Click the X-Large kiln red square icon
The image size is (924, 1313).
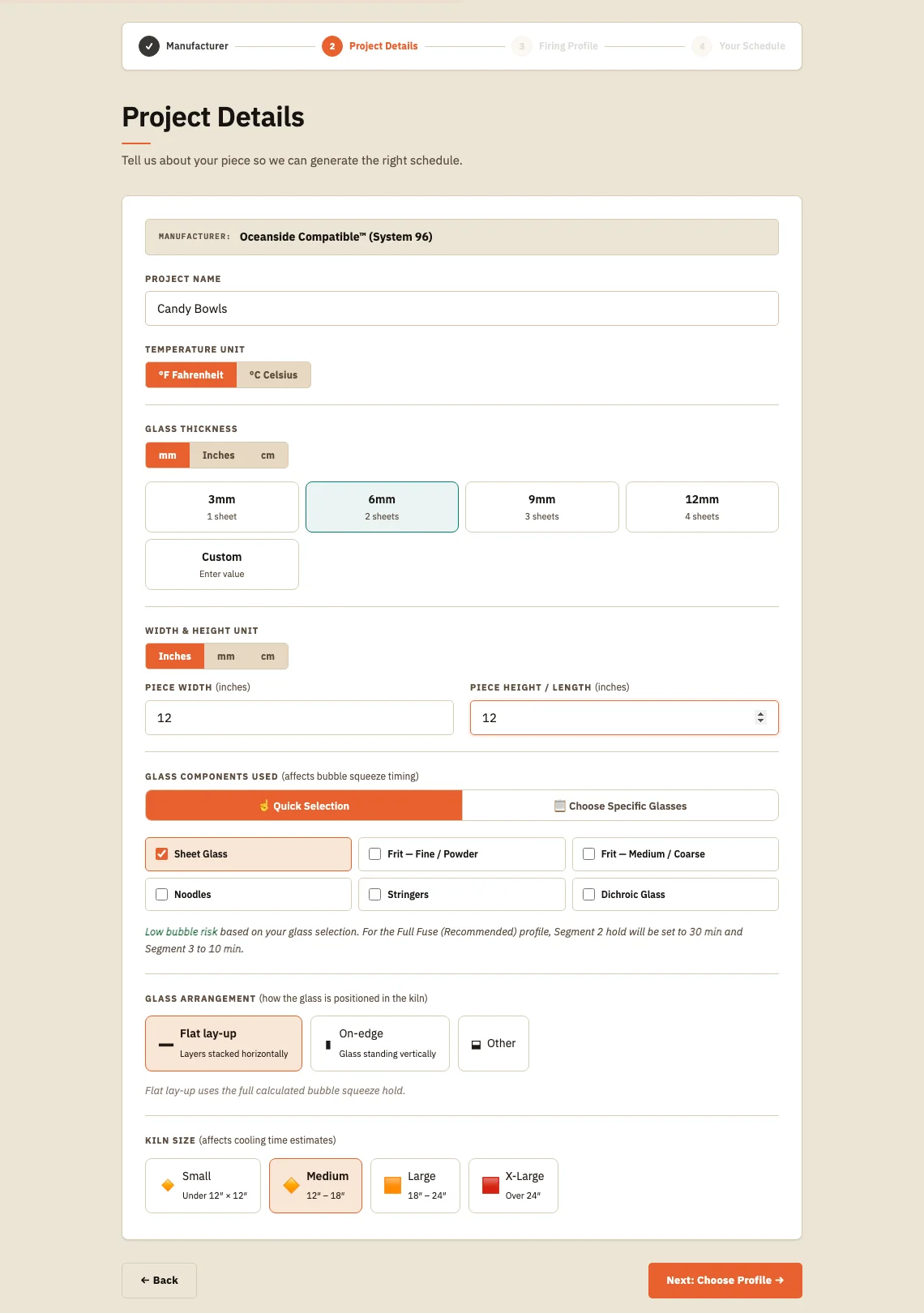pyautogui.click(x=490, y=1186)
